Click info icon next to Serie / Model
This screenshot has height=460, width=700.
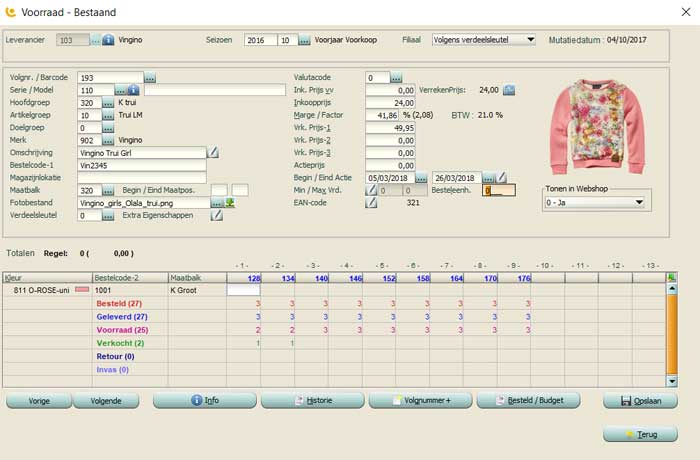point(133,90)
